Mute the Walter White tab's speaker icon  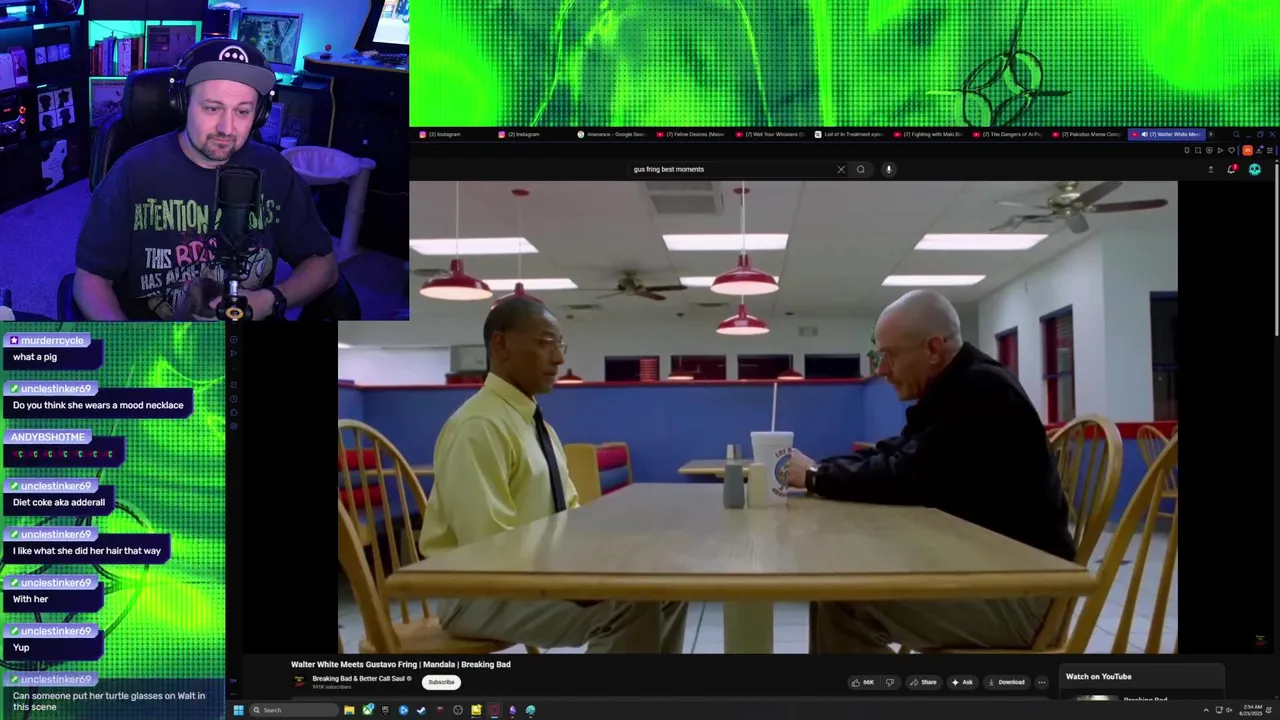tap(1145, 134)
